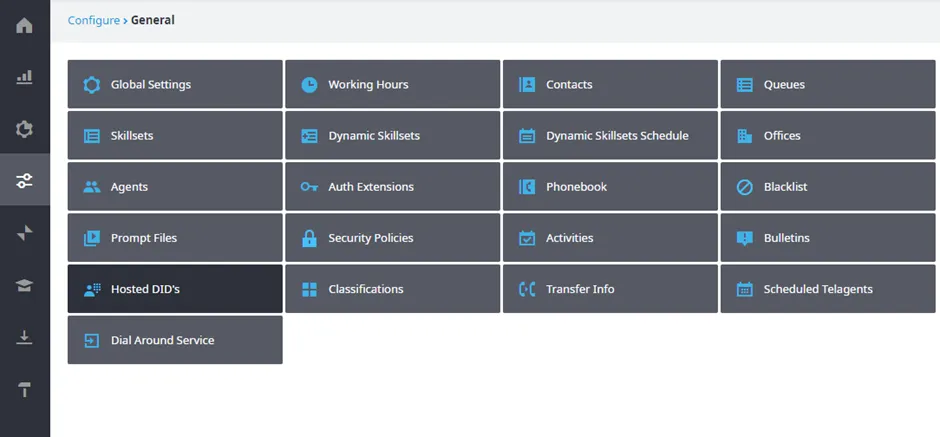Open the graduation cap icon in sidebar

(x=25, y=285)
